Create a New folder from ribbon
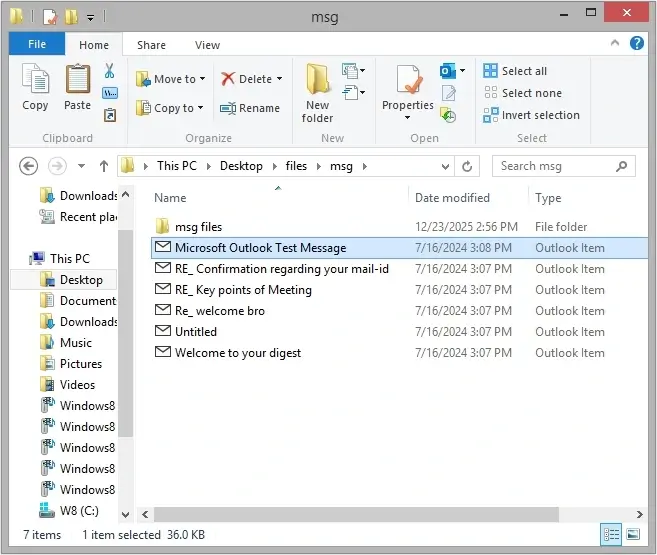 (x=317, y=93)
